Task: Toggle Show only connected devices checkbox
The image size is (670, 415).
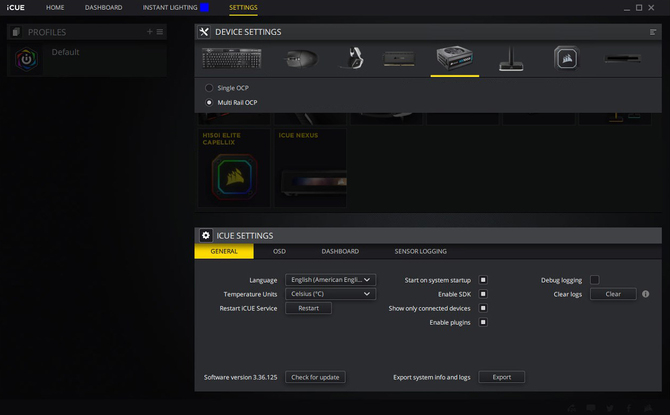Action: (483, 308)
